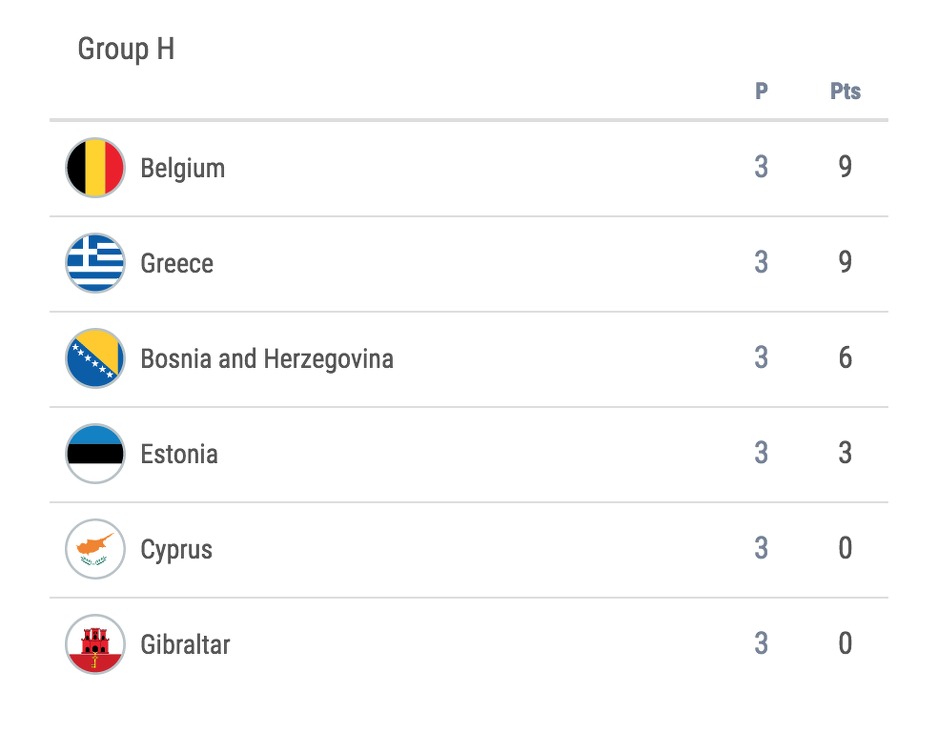This screenshot has height=732, width=938.
Task: Click Greece's played matches value
Action: tap(761, 262)
